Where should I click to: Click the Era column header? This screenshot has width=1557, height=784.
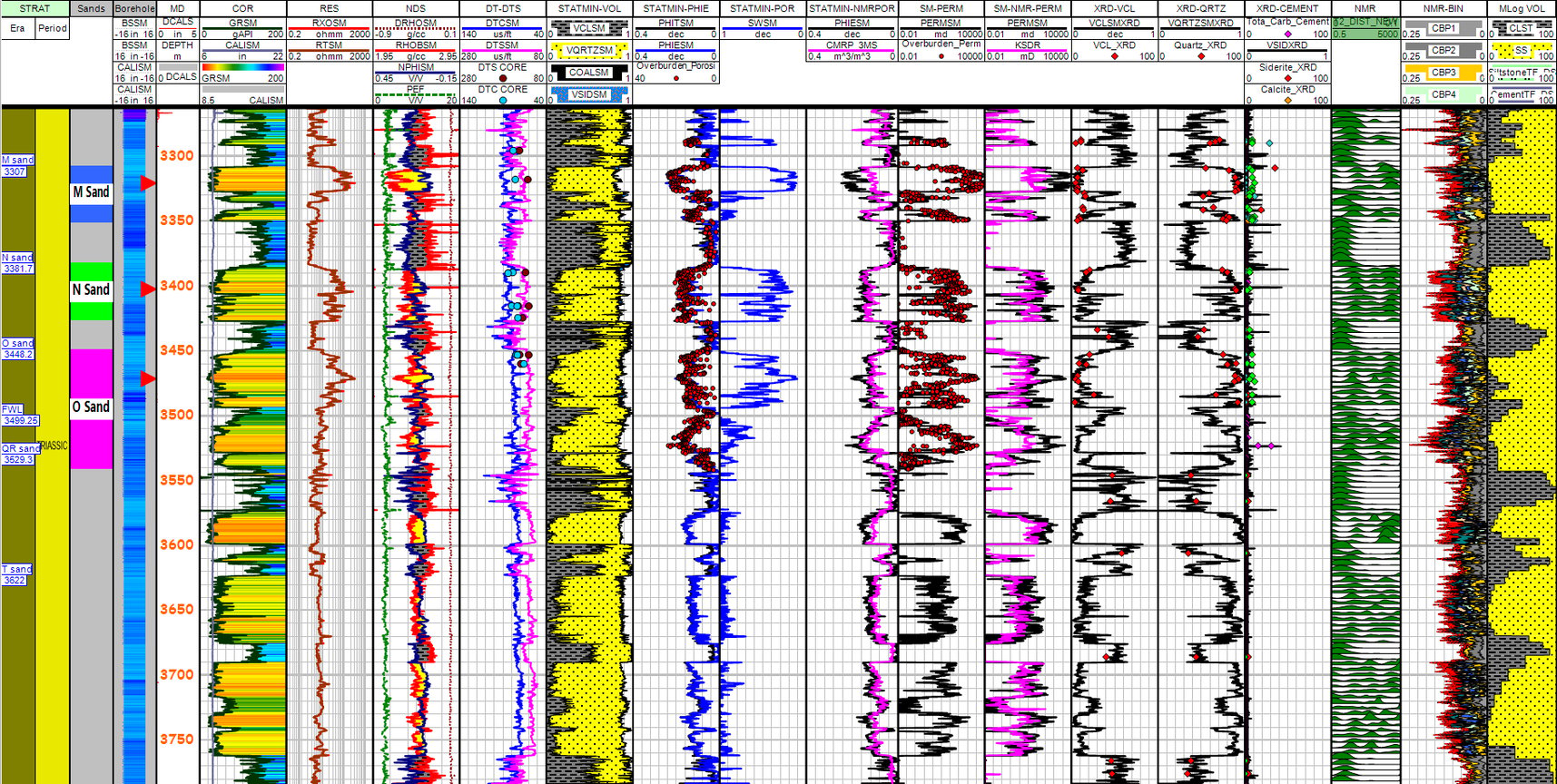click(17, 28)
